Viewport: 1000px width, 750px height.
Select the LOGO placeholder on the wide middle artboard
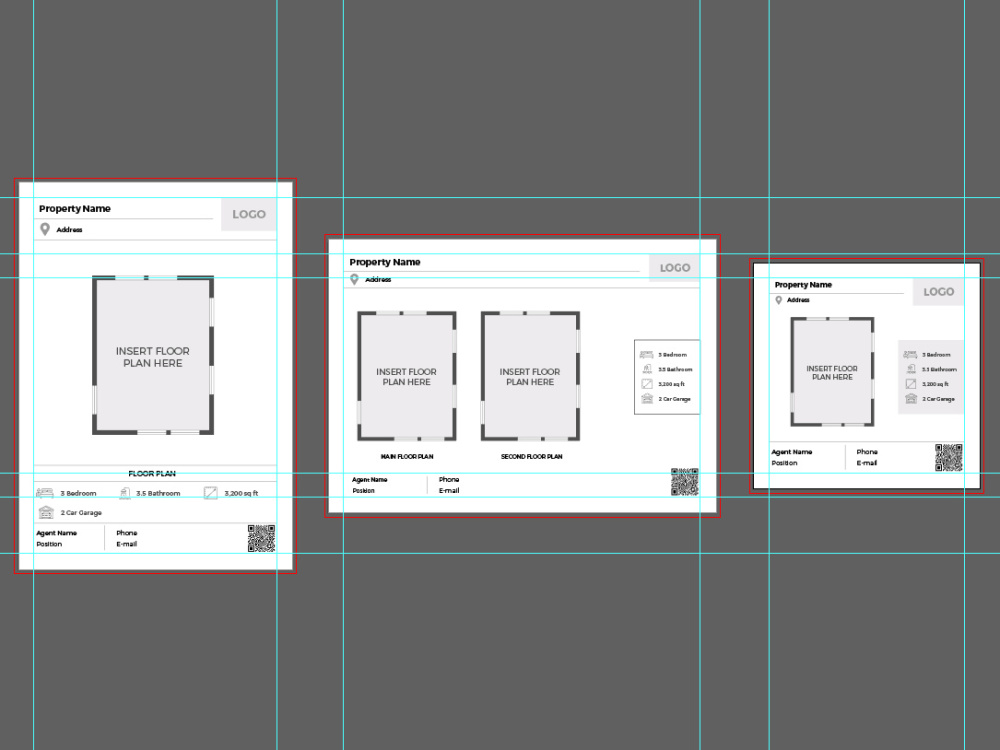[x=675, y=268]
